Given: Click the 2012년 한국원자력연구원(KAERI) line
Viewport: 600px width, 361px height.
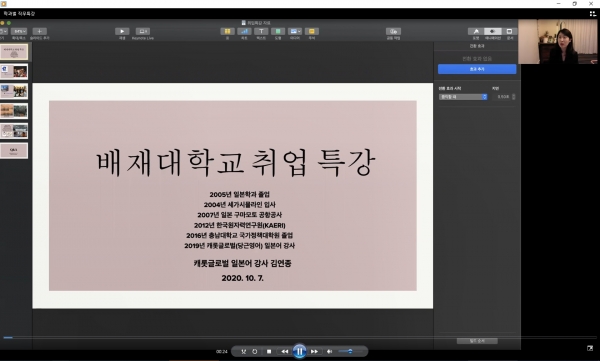Looking at the screenshot, I should tap(240, 225).
